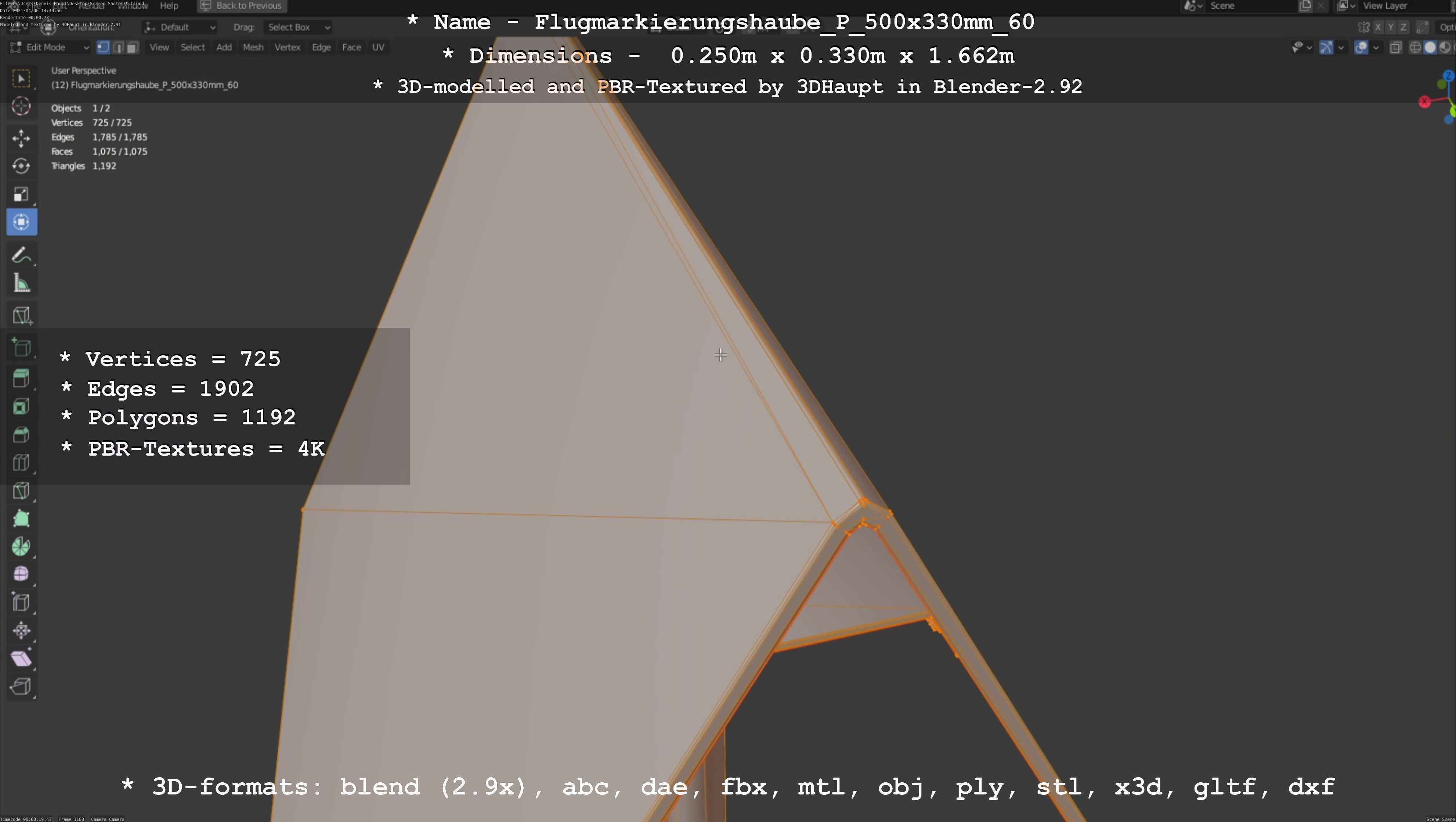Open the Edge menu
The width and height of the screenshot is (1456, 822).
(x=321, y=47)
